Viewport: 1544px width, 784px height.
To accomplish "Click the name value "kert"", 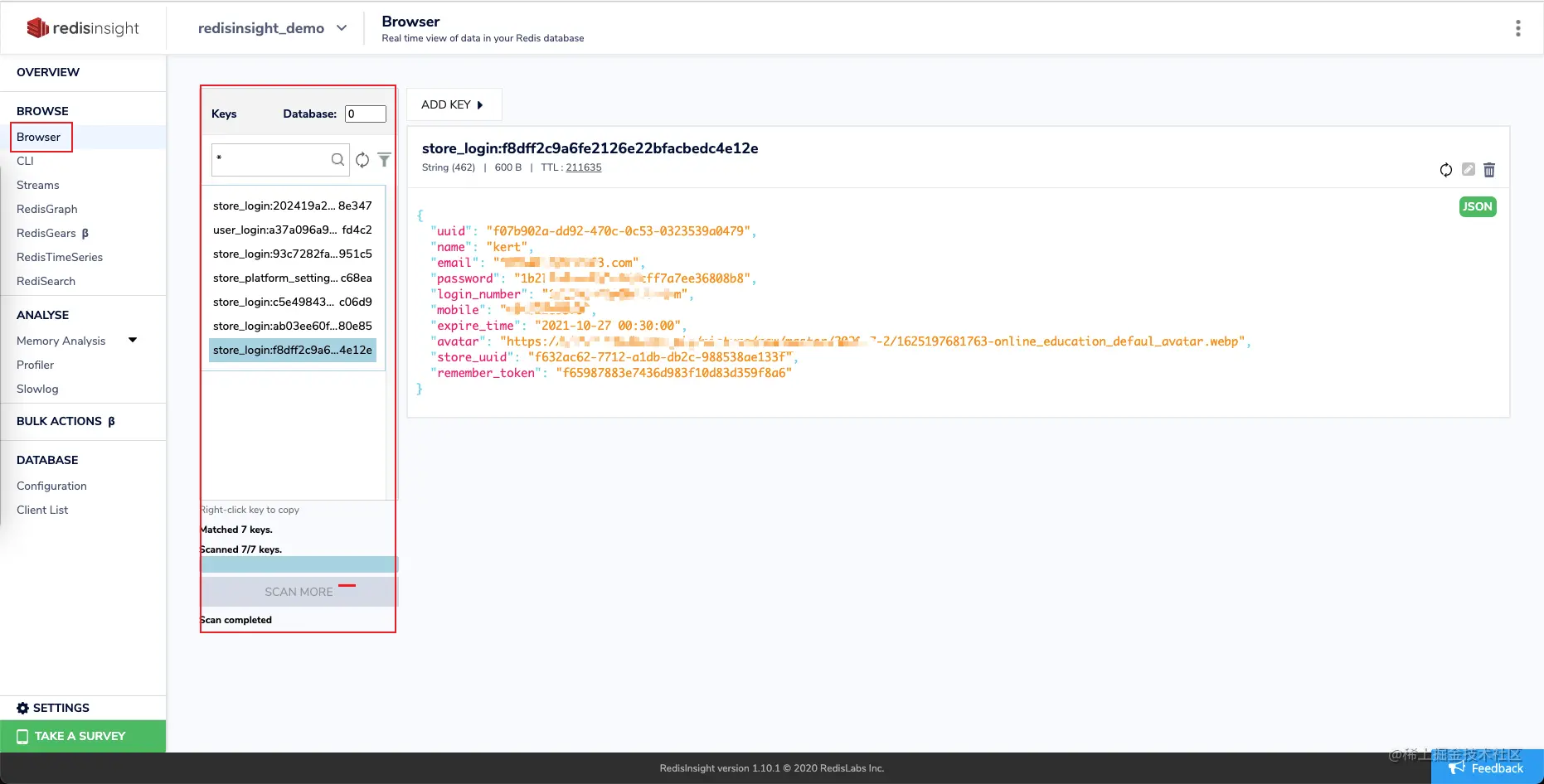I will pos(506,247).
